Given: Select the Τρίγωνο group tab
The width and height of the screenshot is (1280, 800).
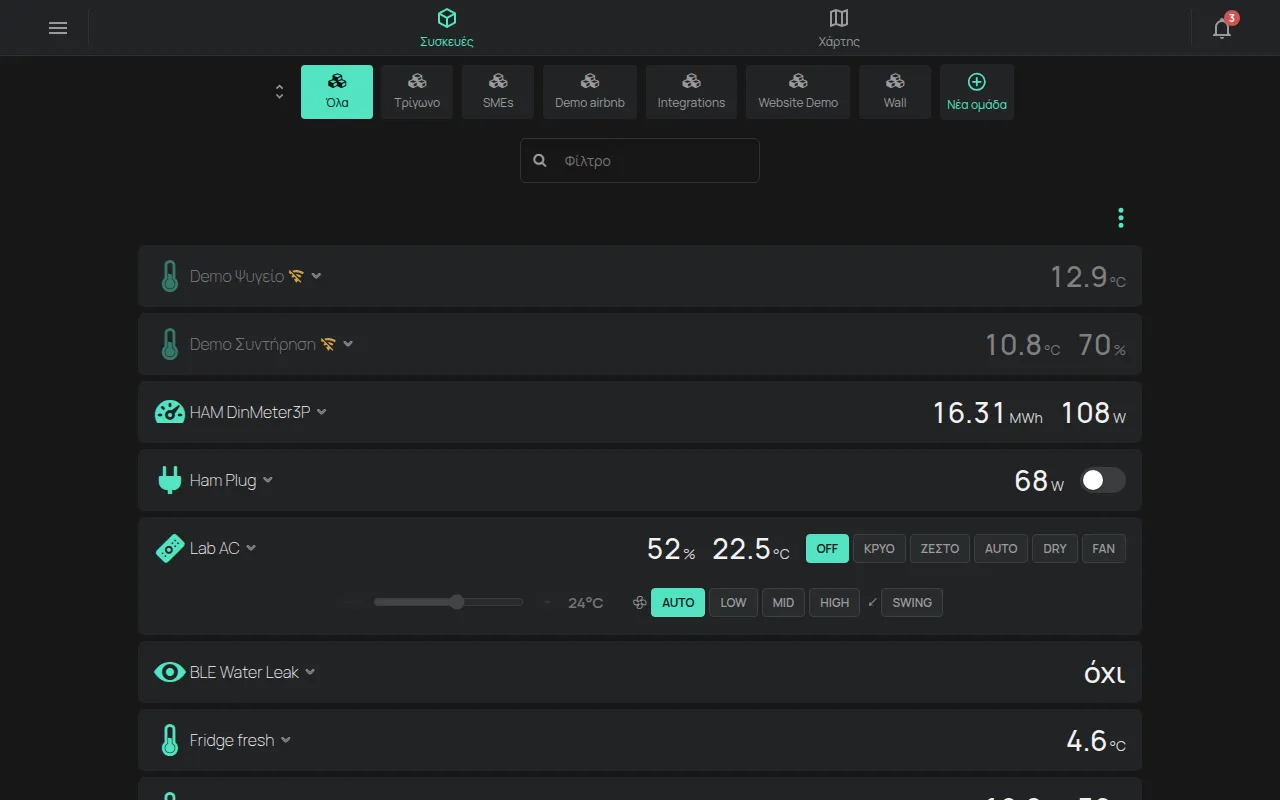Looking at the screenshot, I should (x=417, y=92).
